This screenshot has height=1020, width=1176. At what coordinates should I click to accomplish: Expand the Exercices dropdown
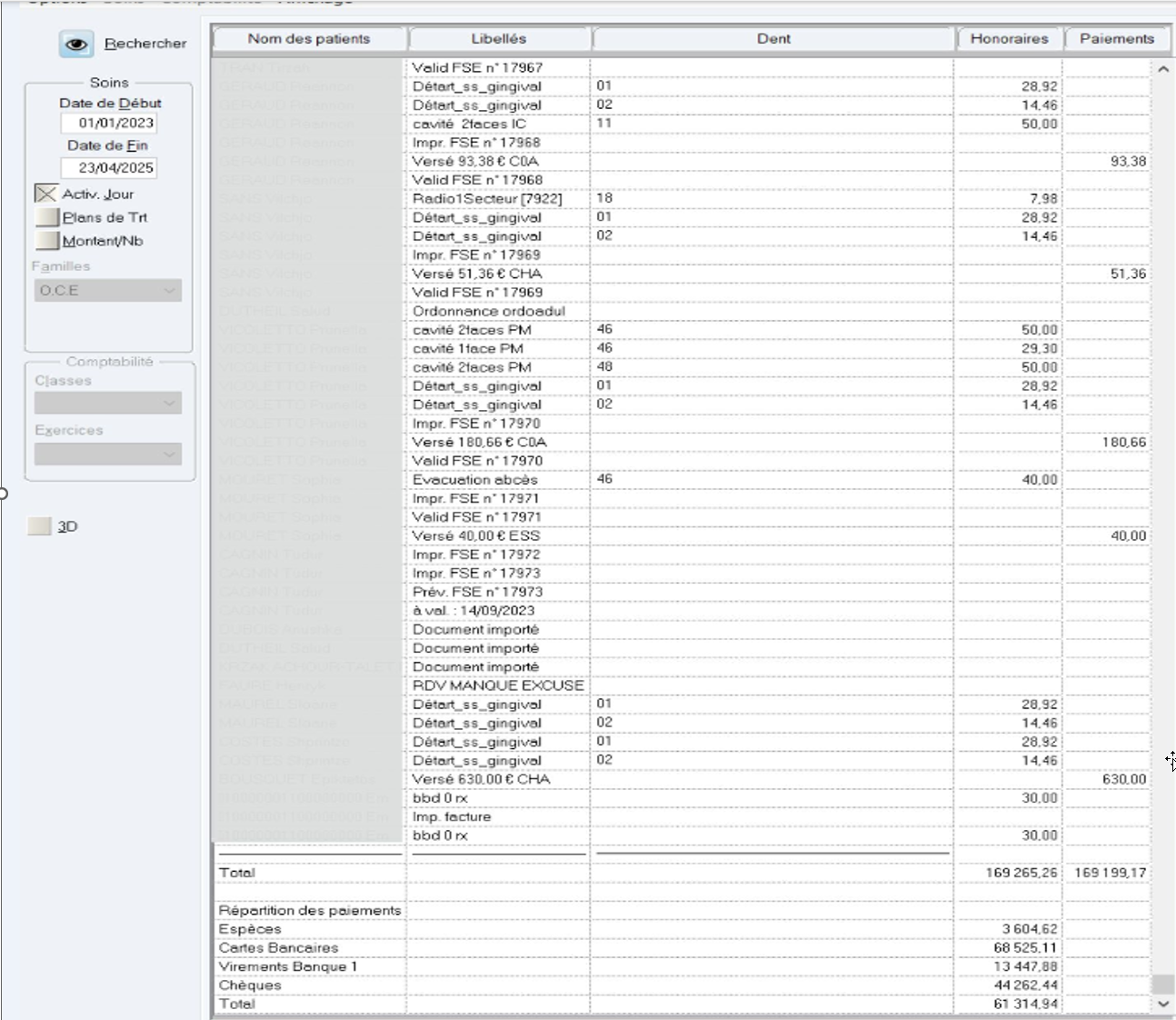coord(108,454)
